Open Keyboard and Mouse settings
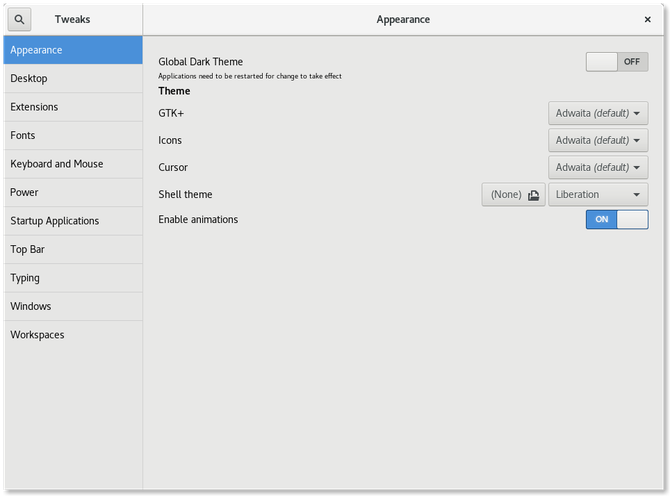Screen dimensions: 670x496 coord(73,164)
